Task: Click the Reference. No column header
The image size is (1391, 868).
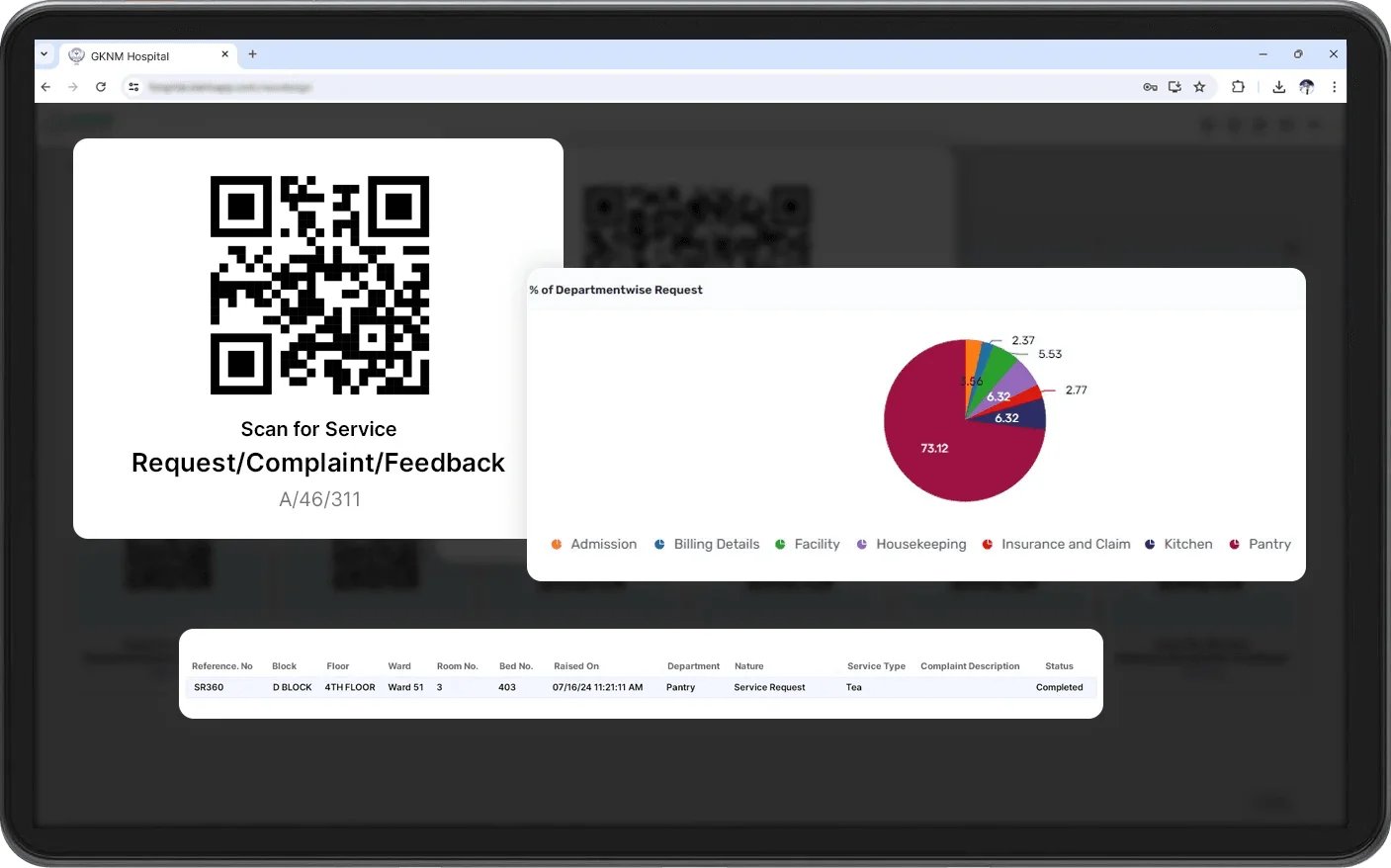Action: (222, 666)
